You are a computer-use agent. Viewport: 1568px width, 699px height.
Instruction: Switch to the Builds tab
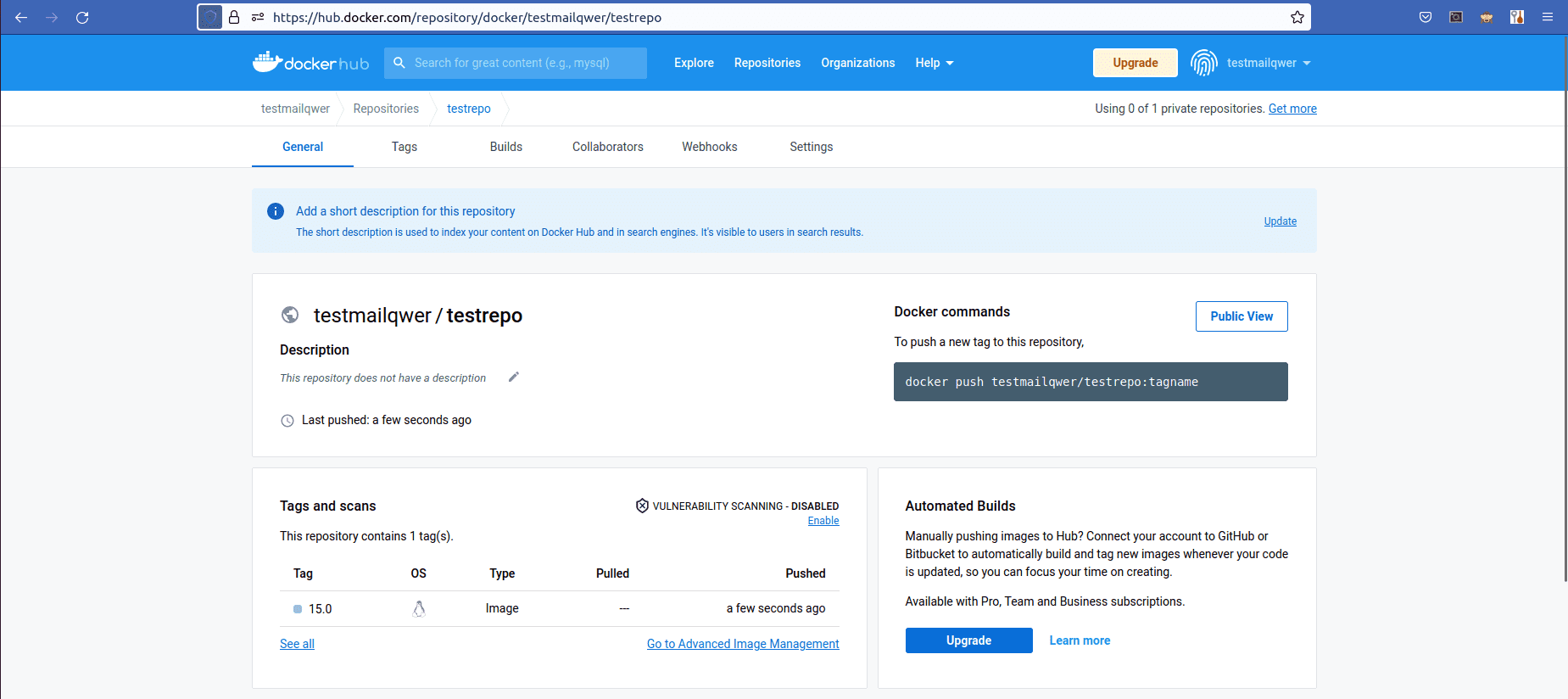pos(506,147)
